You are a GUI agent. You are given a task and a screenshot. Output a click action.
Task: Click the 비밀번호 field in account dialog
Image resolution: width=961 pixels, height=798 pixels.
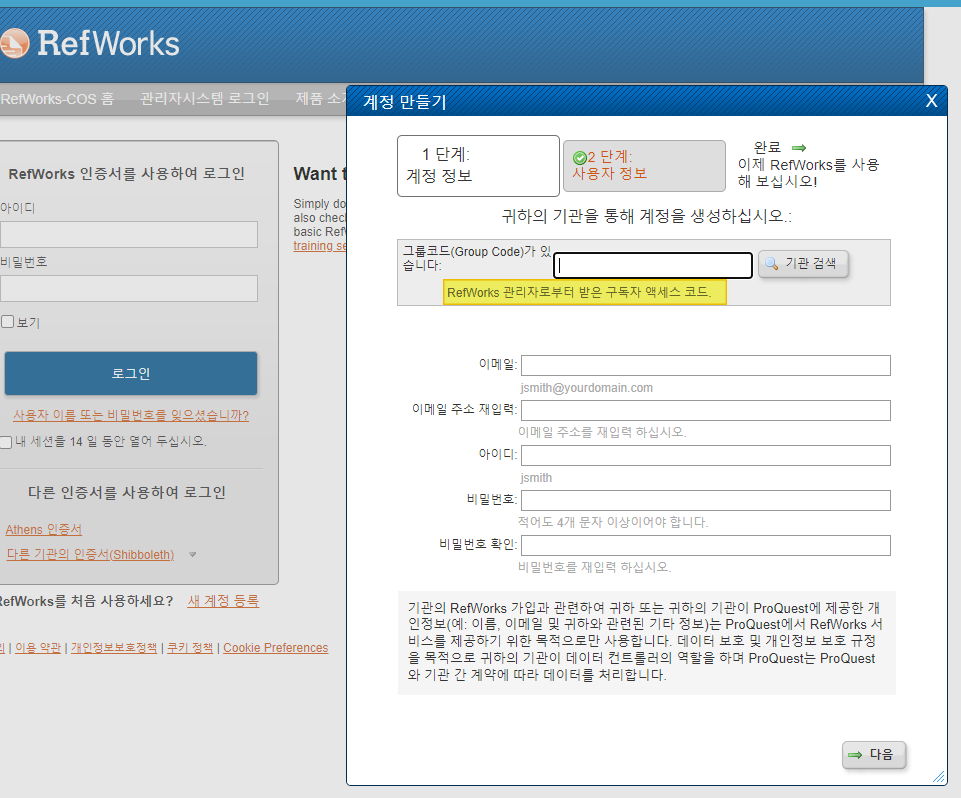coord(705,500)
